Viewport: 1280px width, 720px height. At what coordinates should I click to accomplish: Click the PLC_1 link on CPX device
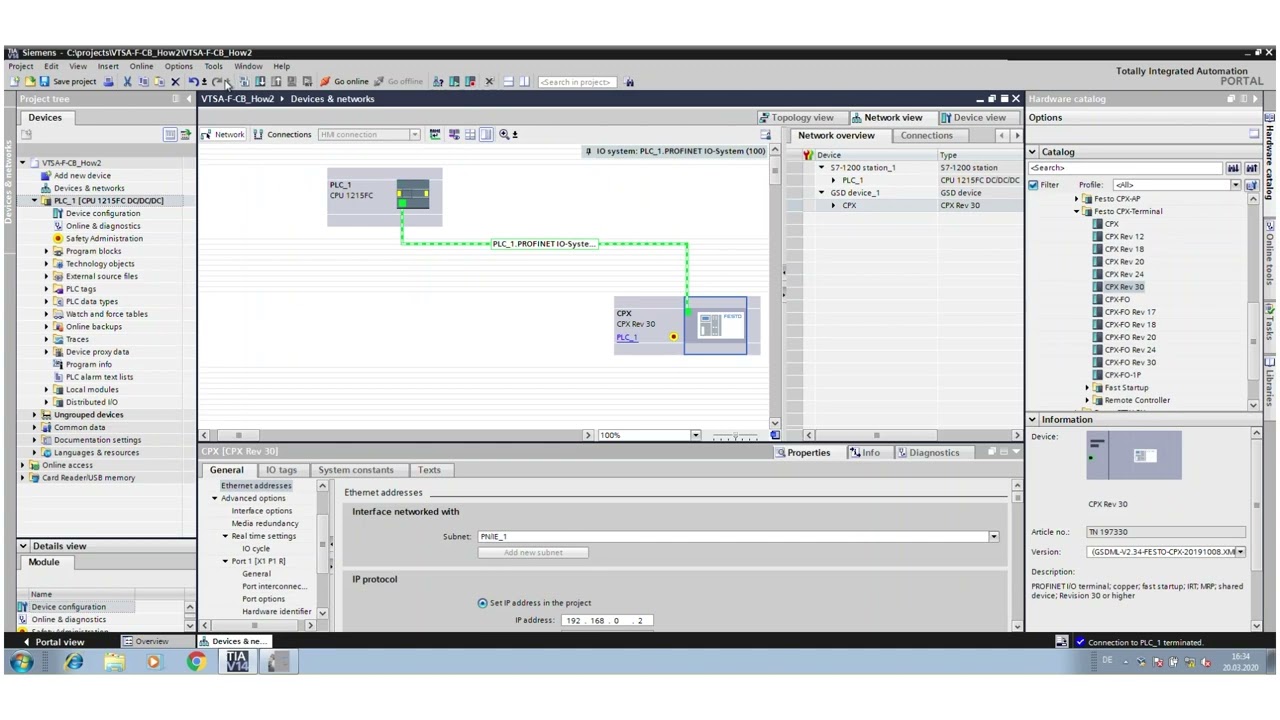[626, 337]
